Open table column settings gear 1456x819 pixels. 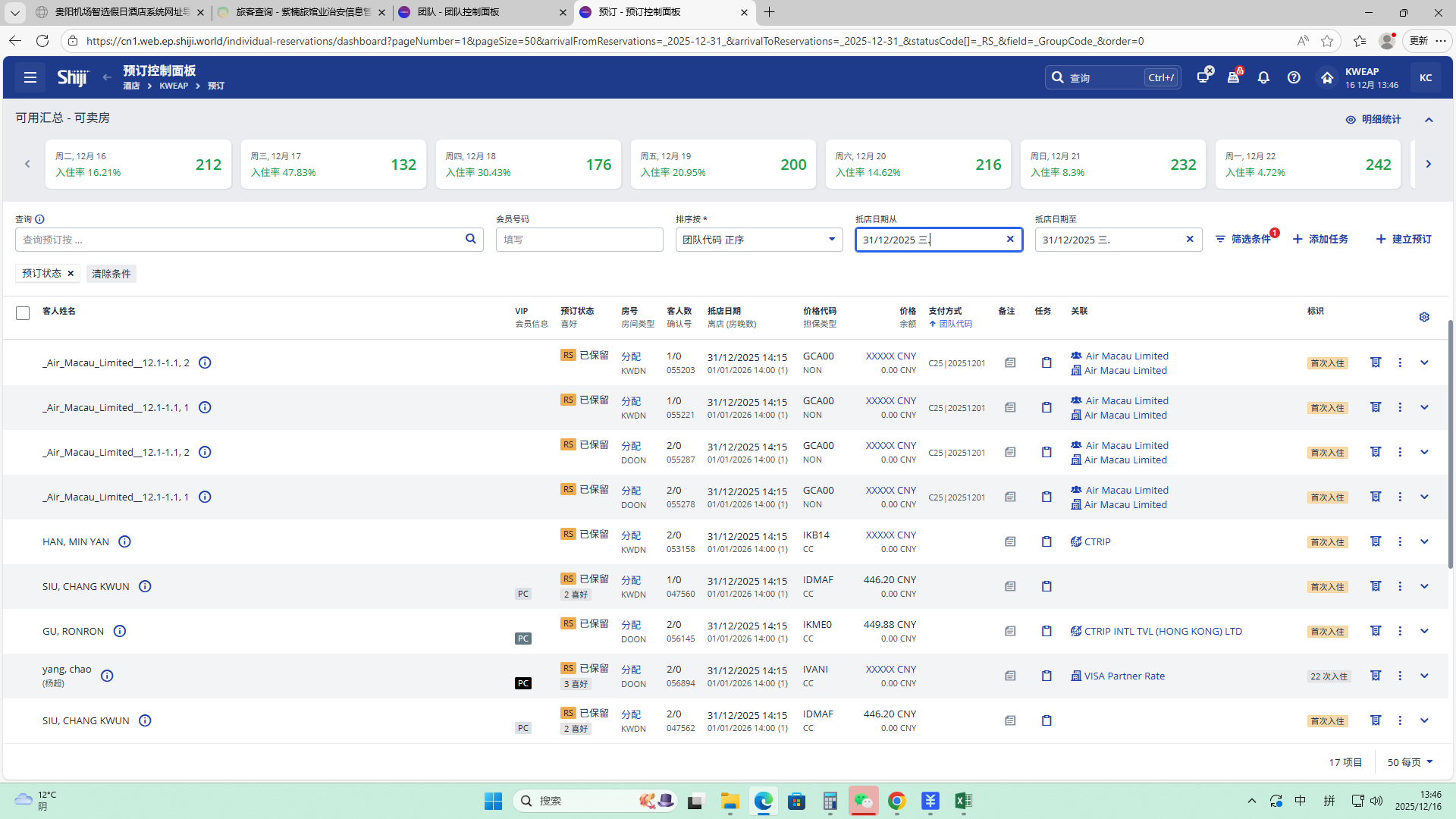[x=1424, y=317]
